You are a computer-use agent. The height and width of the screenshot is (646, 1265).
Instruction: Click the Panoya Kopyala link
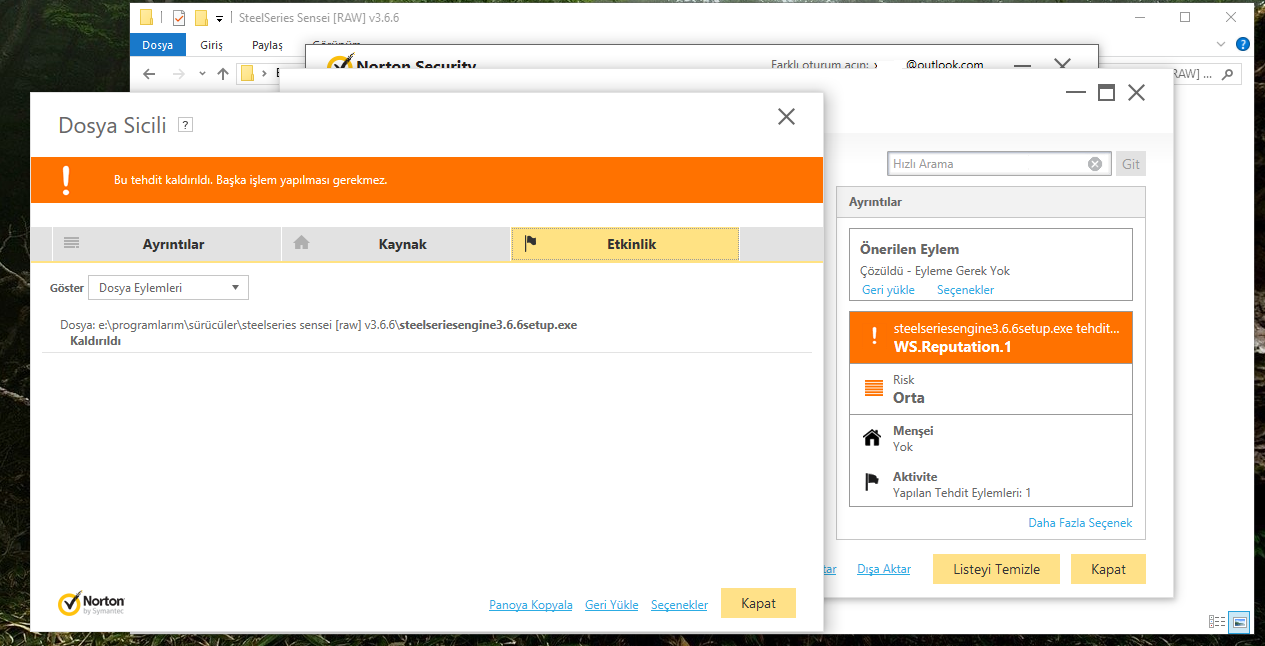point(530,605)
